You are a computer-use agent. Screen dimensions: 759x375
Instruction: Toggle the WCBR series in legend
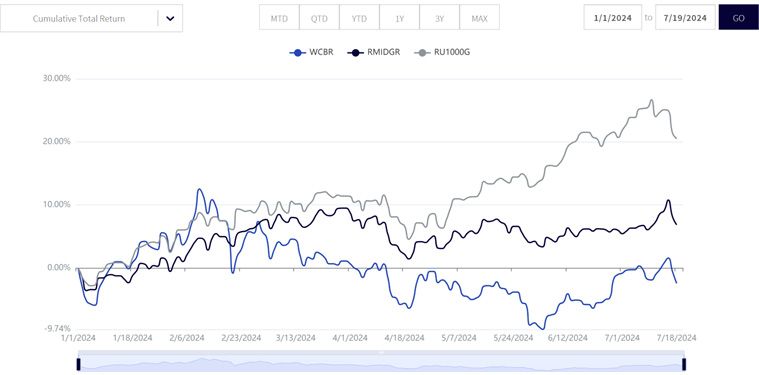pyautogui.click(x=312, y=52)
